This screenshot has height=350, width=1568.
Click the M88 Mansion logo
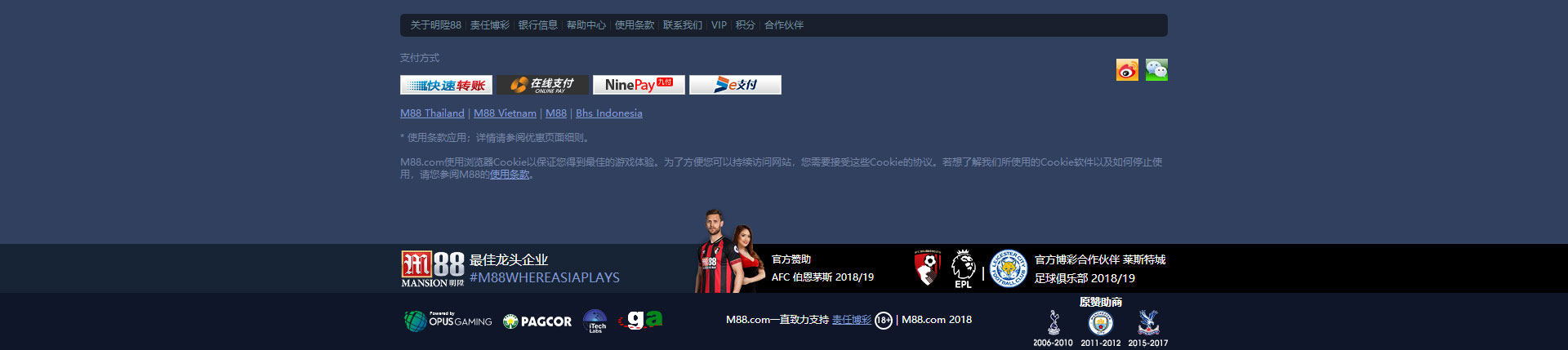click(433, 268)
